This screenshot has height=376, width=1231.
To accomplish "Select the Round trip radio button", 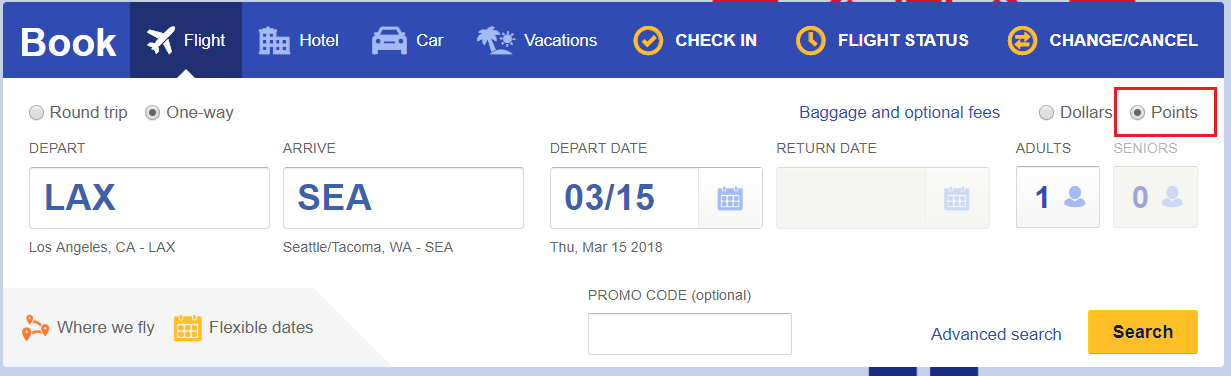I will 37,113.
